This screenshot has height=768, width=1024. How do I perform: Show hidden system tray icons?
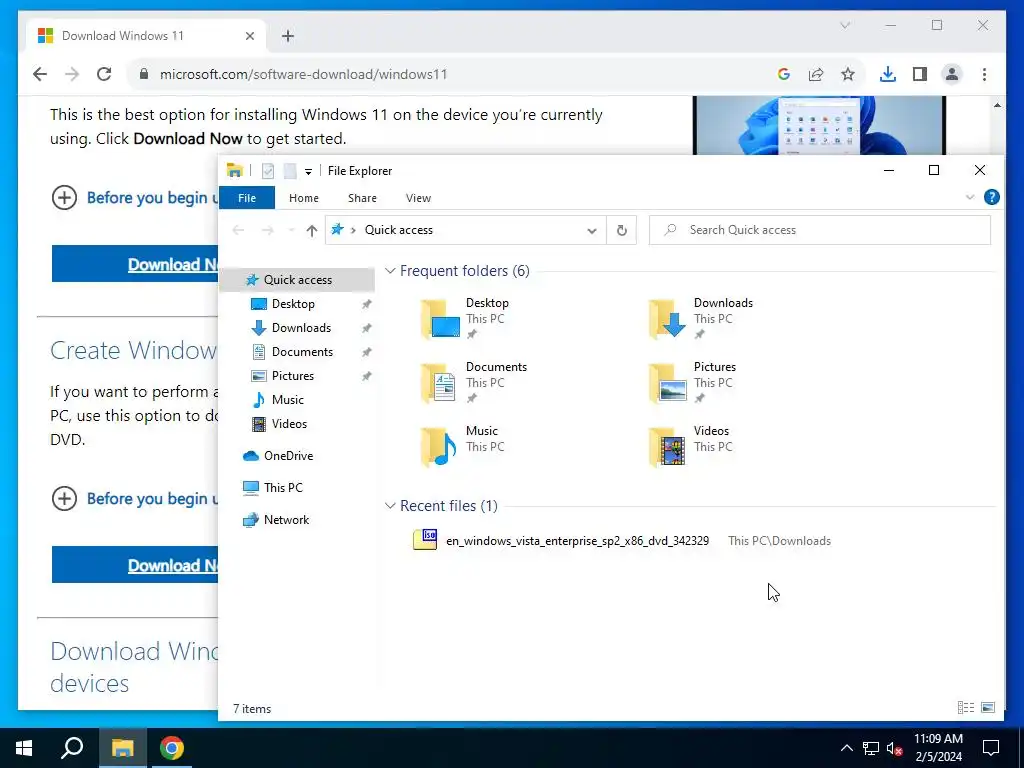[846, 748]
